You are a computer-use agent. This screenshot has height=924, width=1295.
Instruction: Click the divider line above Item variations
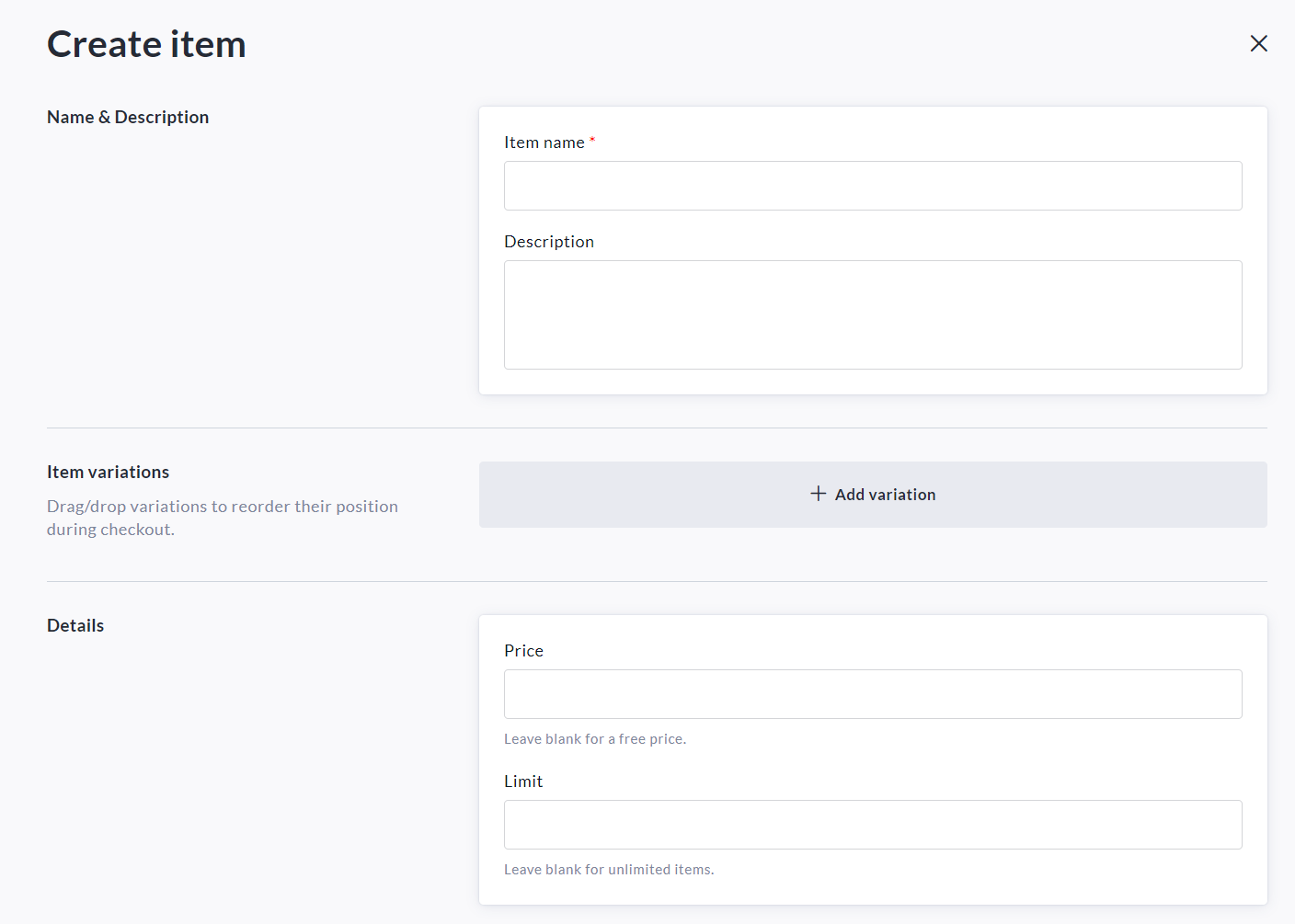click(657, 428)
